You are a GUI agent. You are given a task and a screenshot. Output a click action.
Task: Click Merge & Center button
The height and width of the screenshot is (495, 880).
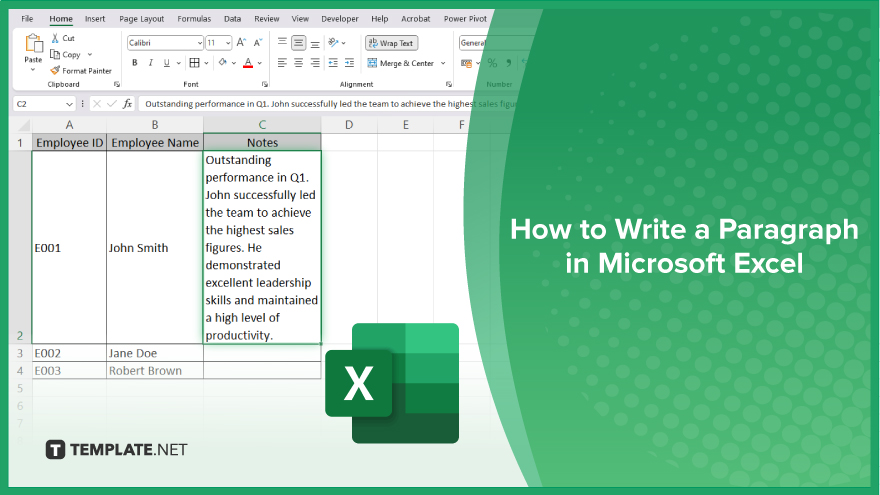pos(401,63)
